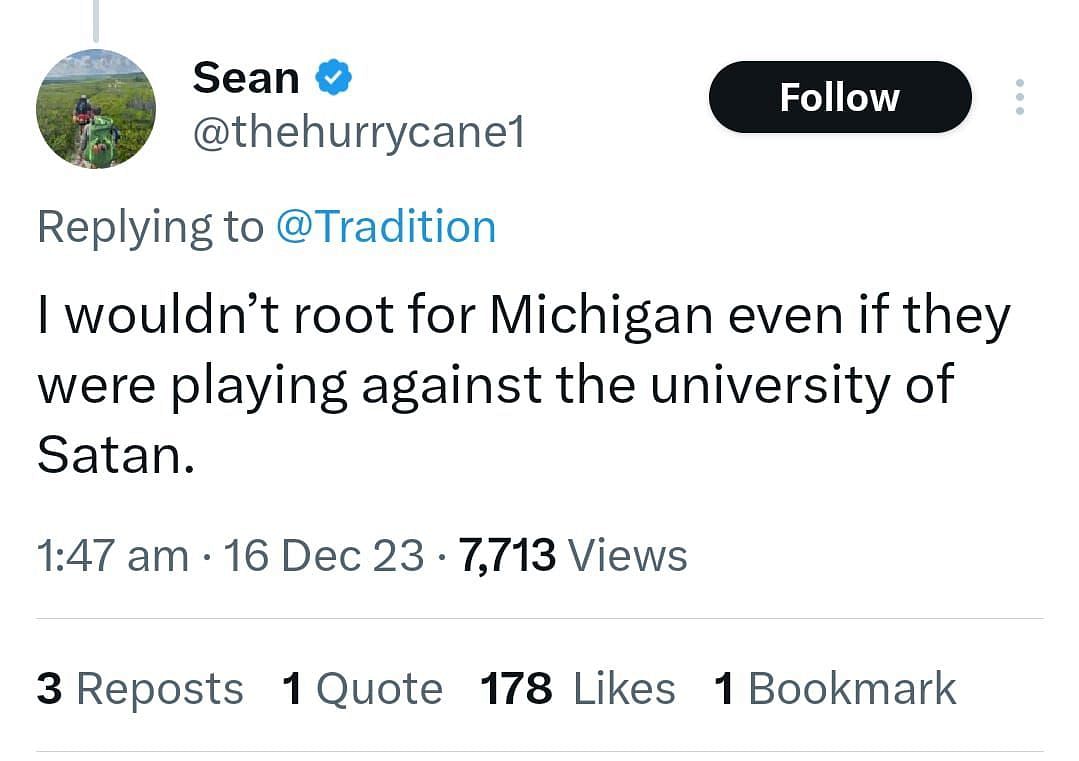View the 7,713 Views analytics
The width and height of the screenshot is (1079, 761).
pyautogui.click(x=573, y=555)
